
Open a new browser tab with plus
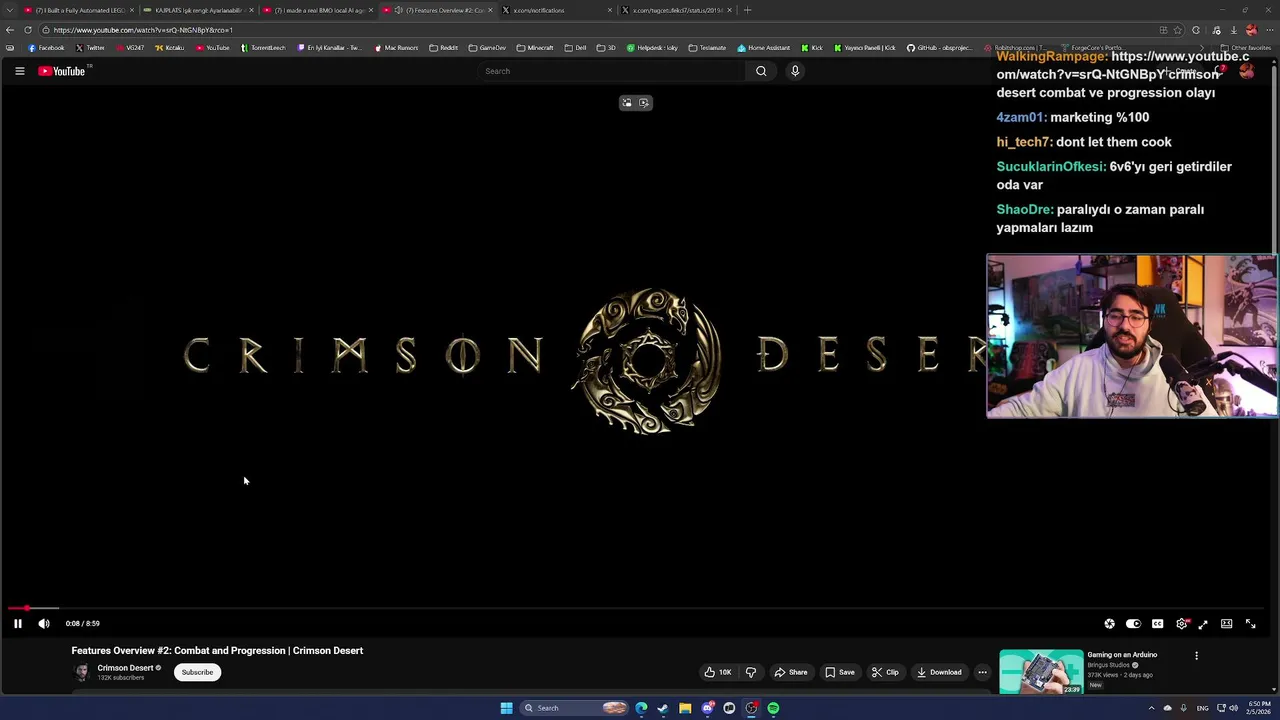pyautogui.click(x=747, y=10)
